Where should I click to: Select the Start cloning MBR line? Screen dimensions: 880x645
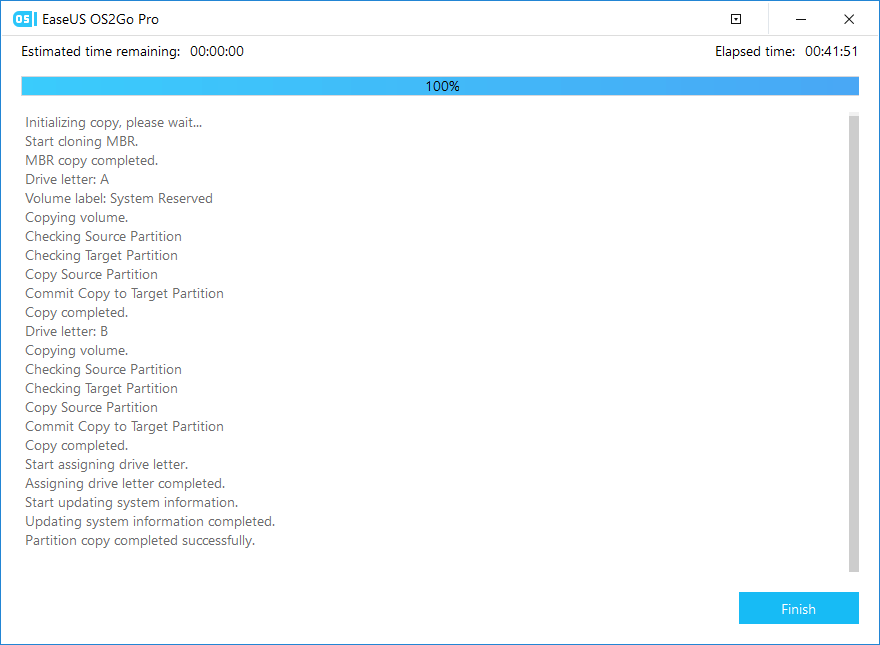pos(81,141)
